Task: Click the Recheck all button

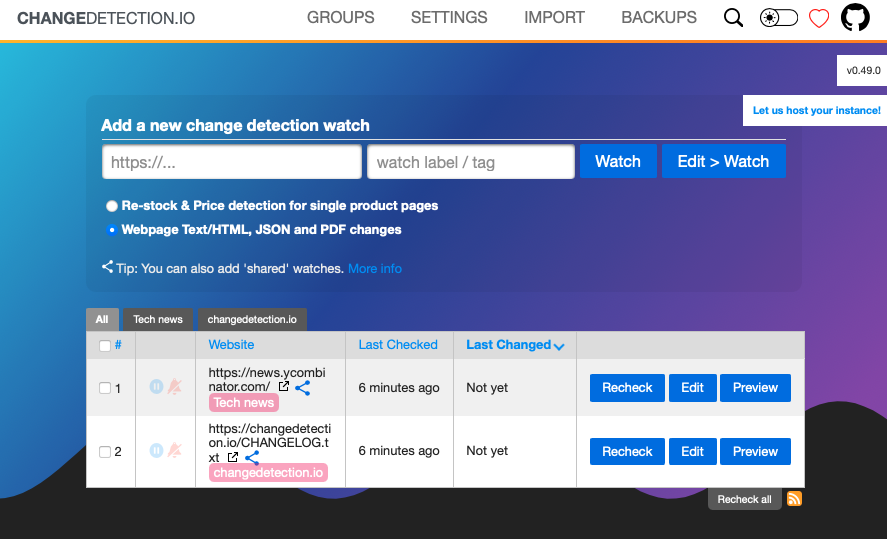Action: tap(744, 499)
